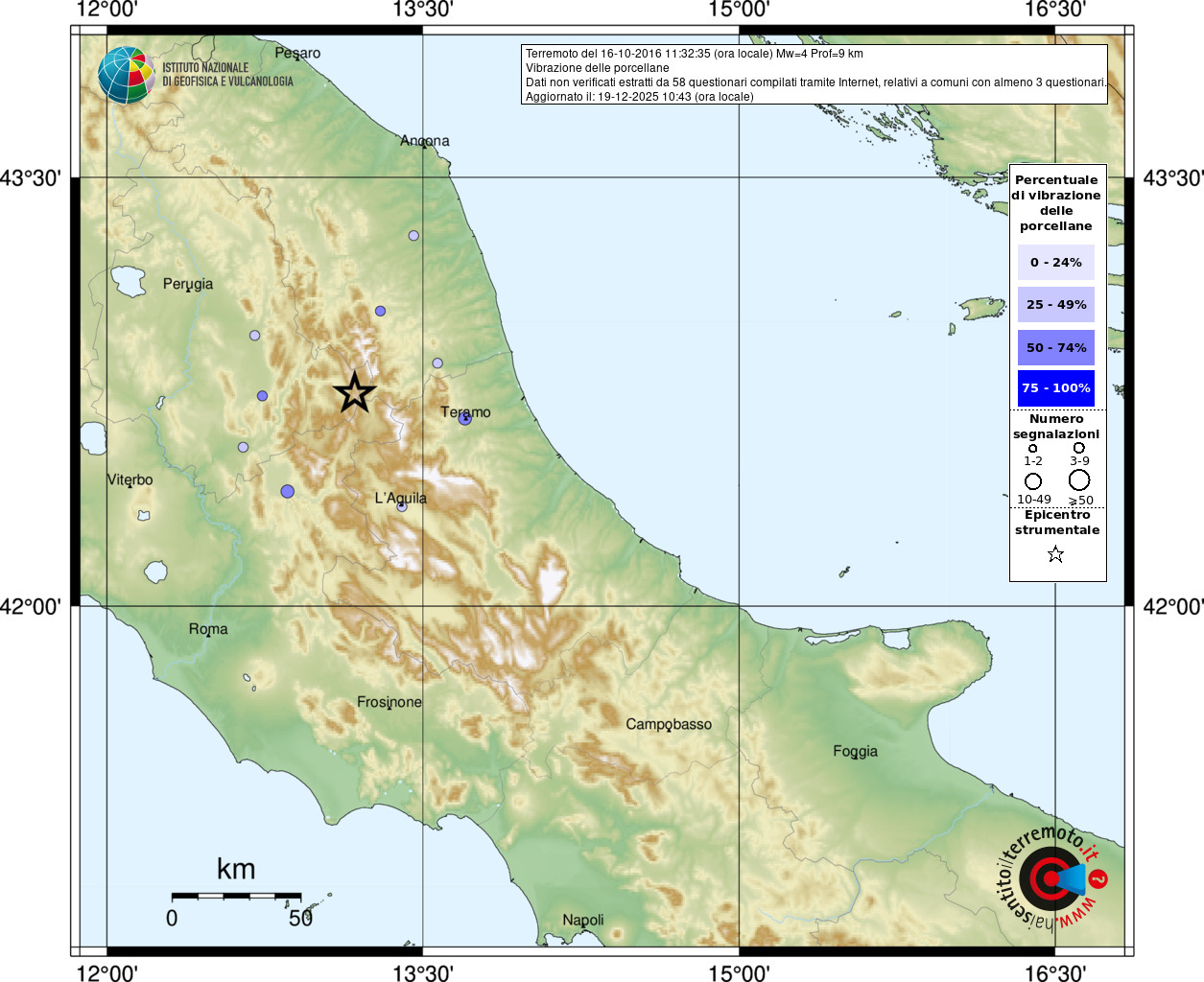Screen dimensions: 1204x982
Task: Click the 'Aggiornato il: 19-12-2025' line
Action: [640, 97]
